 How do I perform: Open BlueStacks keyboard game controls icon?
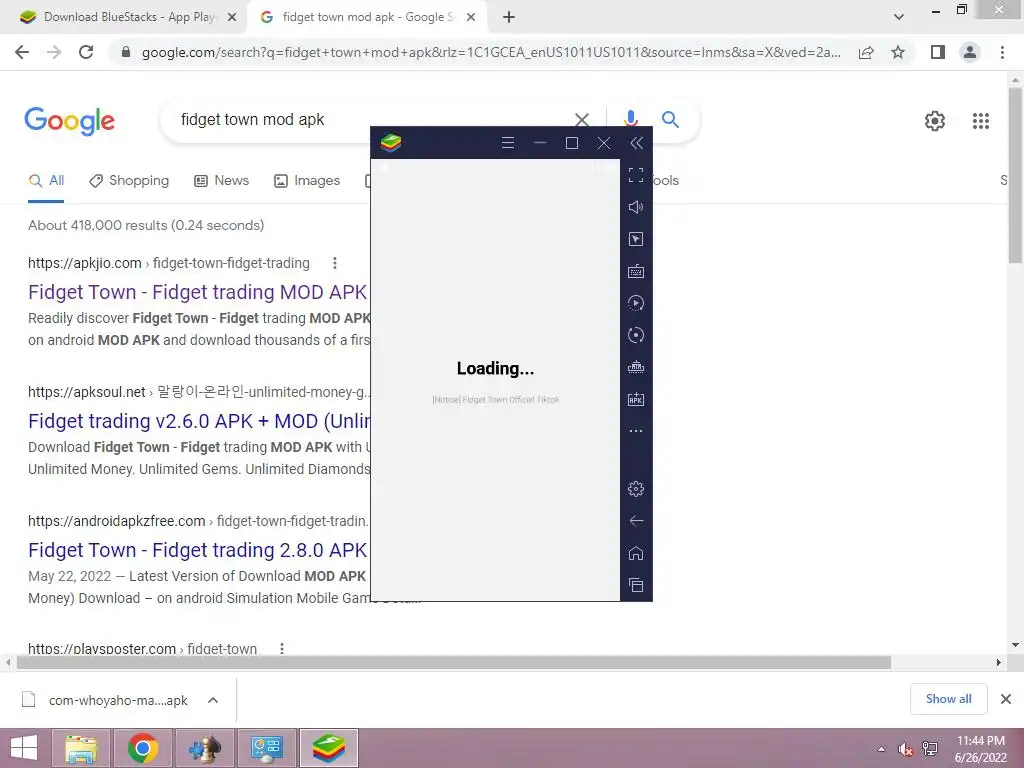[635, 271]
